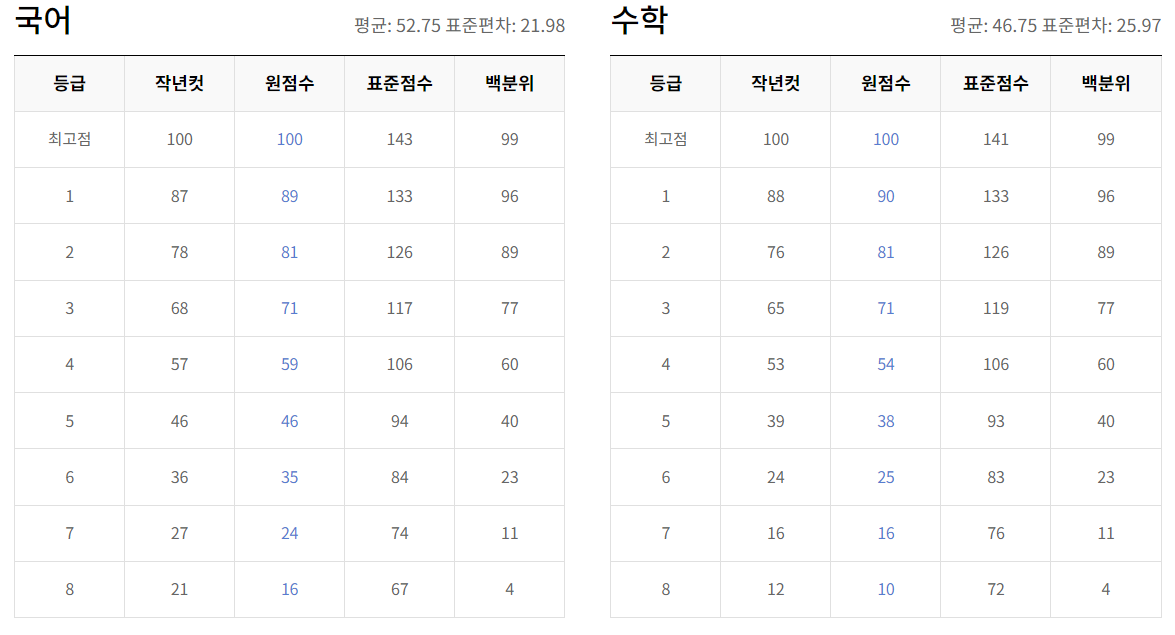Click the 표준점수 column header in 수학 table
Image resolution: width=1175 pixels, height=635 pixels.
click(x=996, y=83)
